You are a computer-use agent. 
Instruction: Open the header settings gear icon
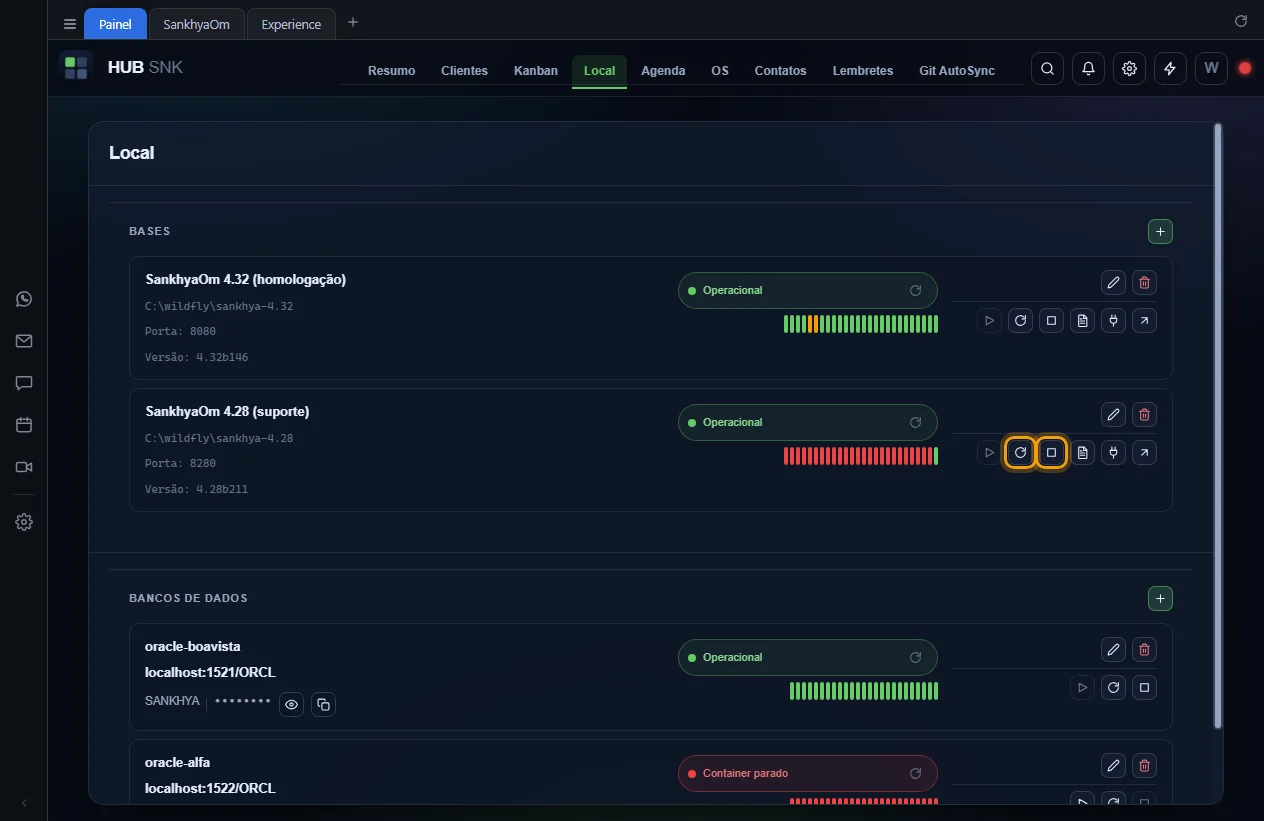pos(1129,69)
